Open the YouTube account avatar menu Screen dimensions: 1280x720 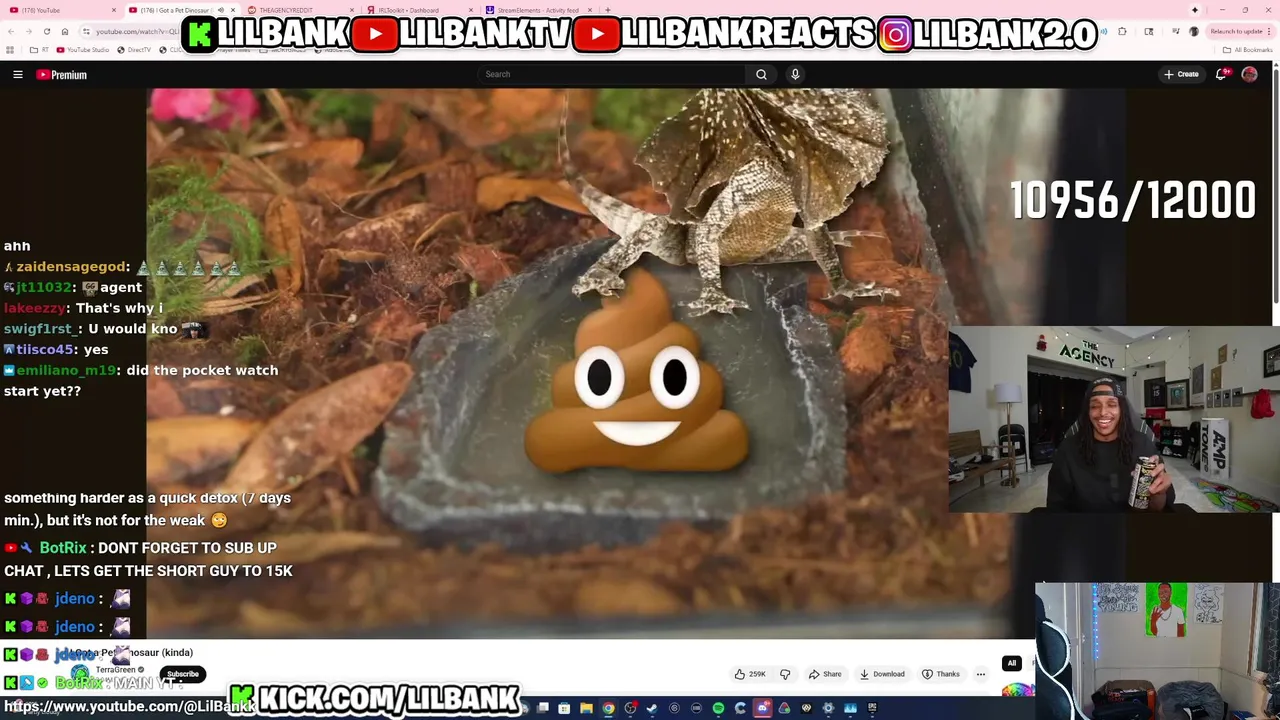(x=1249, y=74)
